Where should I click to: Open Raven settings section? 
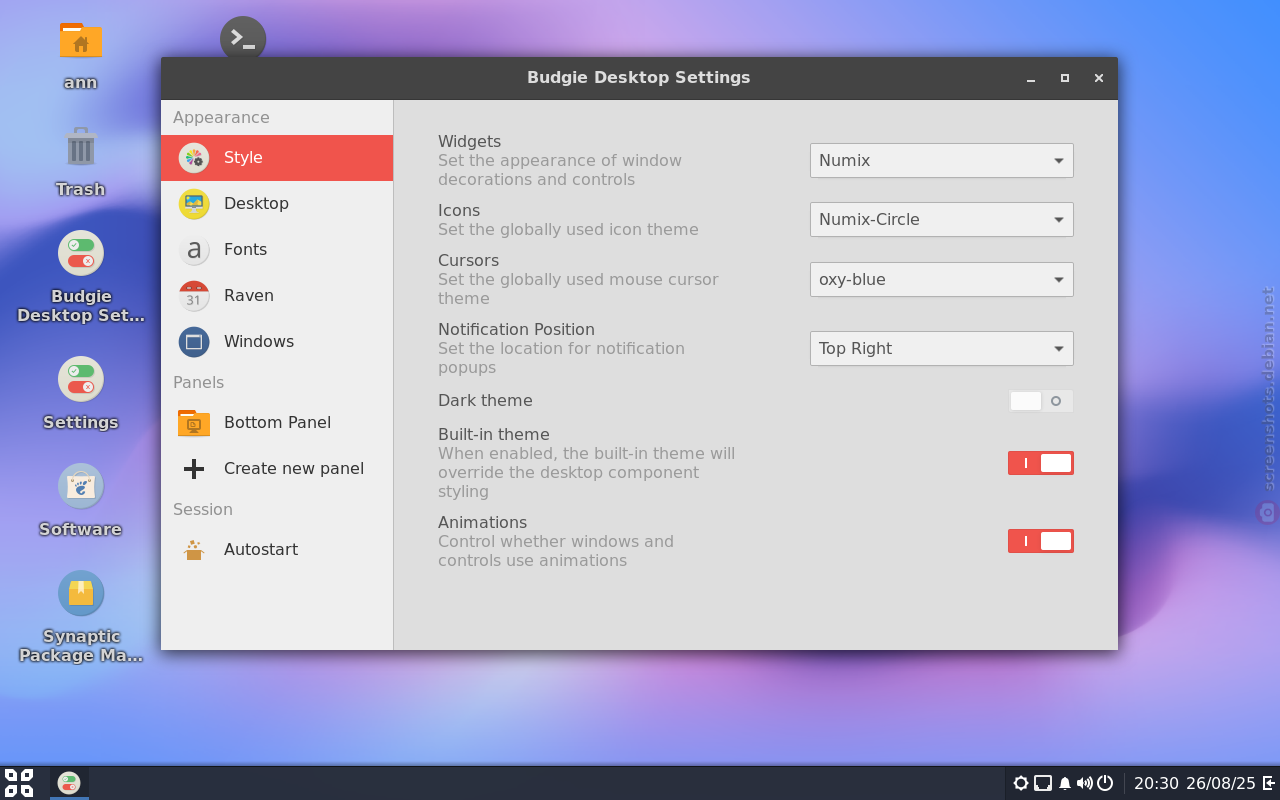[x=277, y=296]
